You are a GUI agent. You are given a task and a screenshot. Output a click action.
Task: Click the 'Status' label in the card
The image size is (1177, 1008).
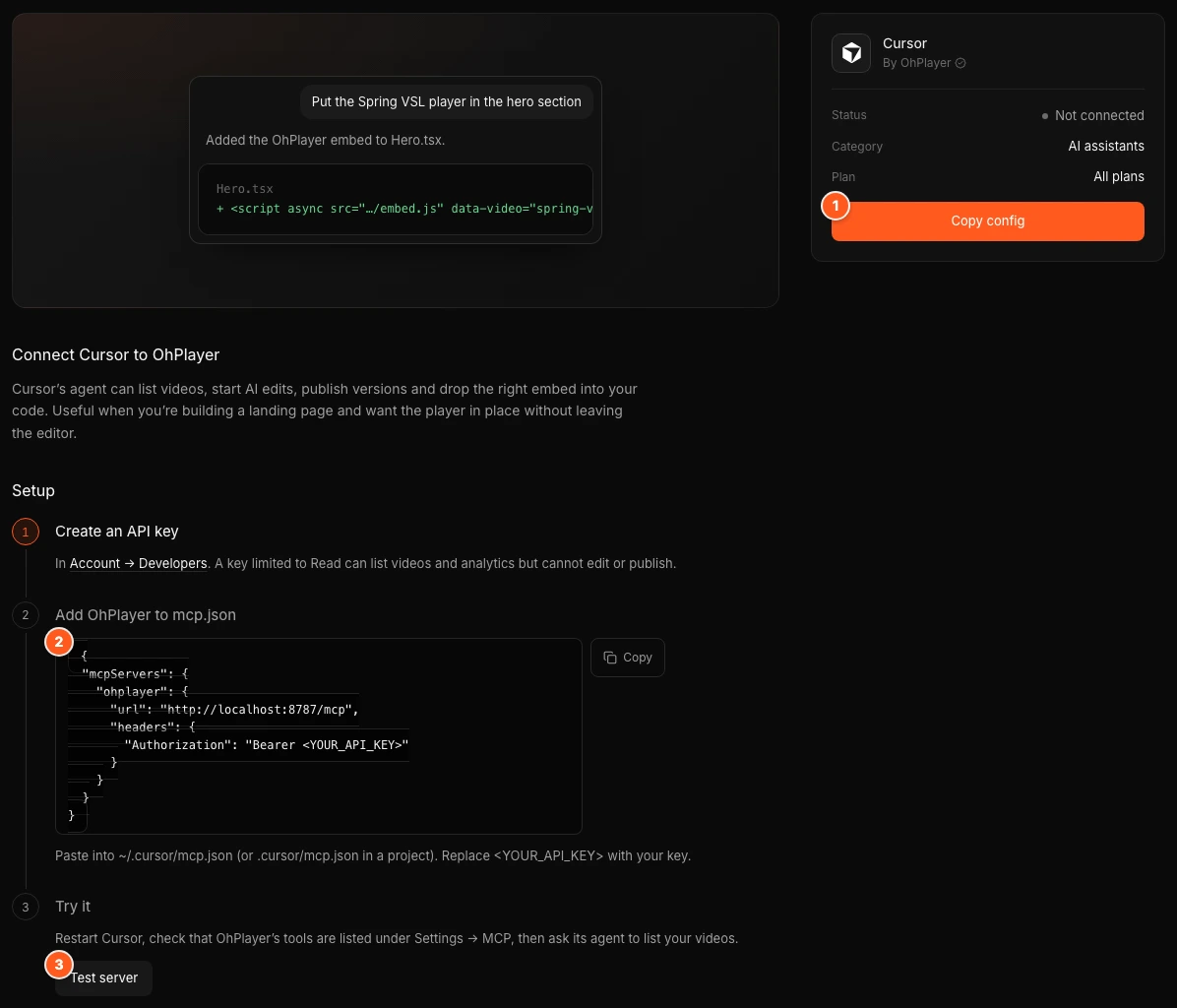click(x=849, y=115)
